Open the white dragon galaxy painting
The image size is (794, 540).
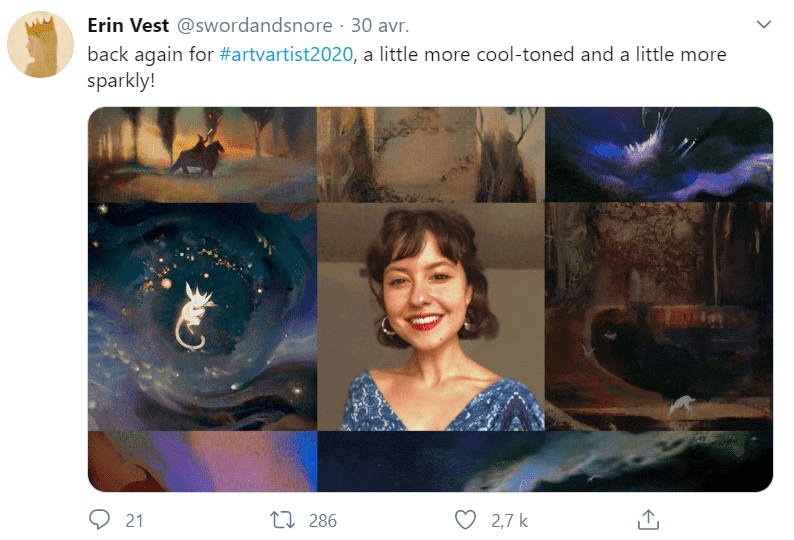202,317
